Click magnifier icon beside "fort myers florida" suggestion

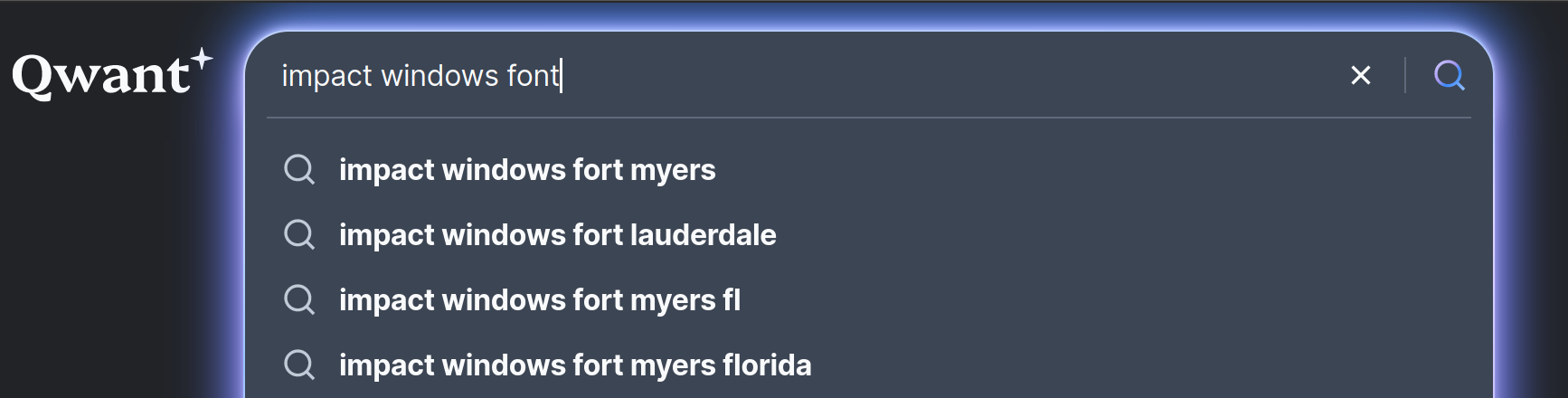click(299, 365)
